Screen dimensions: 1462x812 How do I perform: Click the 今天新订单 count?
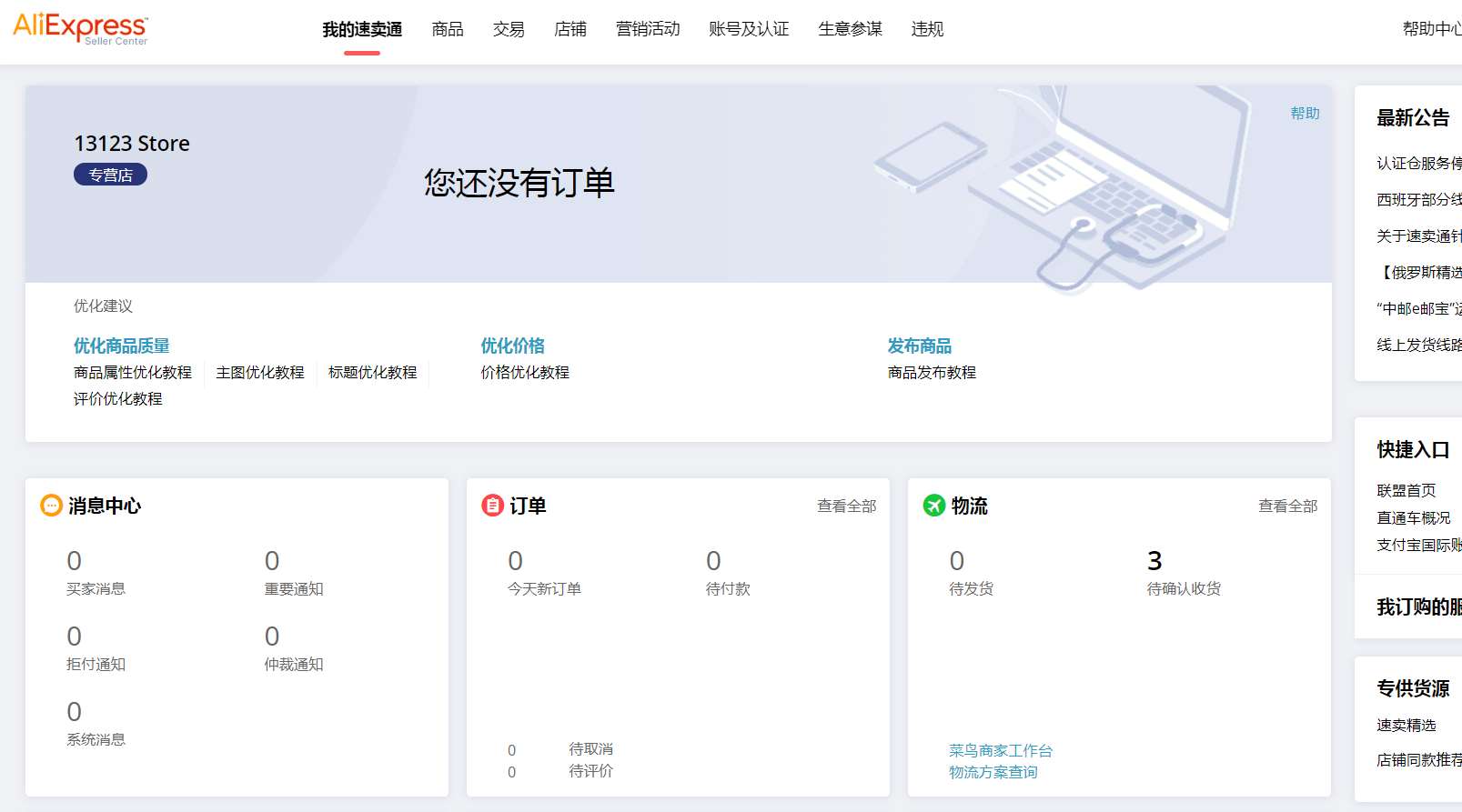[516, 560]
